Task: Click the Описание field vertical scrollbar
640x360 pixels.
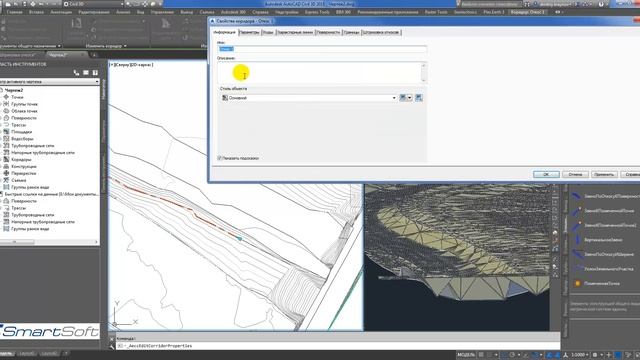Action: (424, 72)
